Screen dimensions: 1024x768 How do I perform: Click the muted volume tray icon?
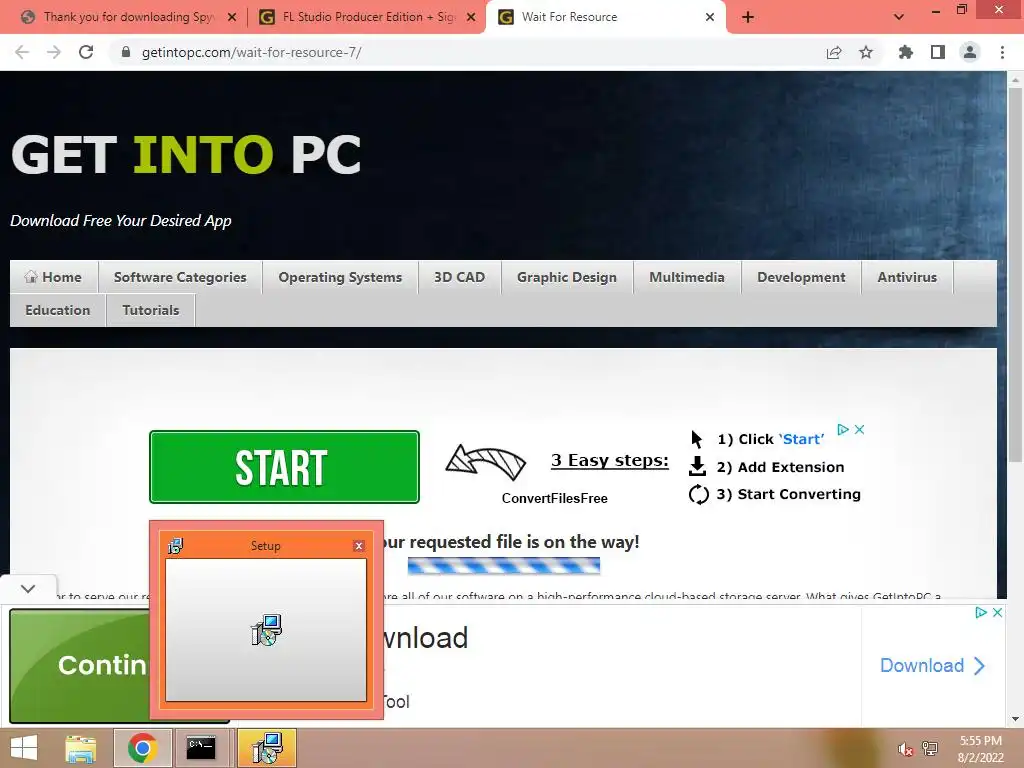pos(905,749)
